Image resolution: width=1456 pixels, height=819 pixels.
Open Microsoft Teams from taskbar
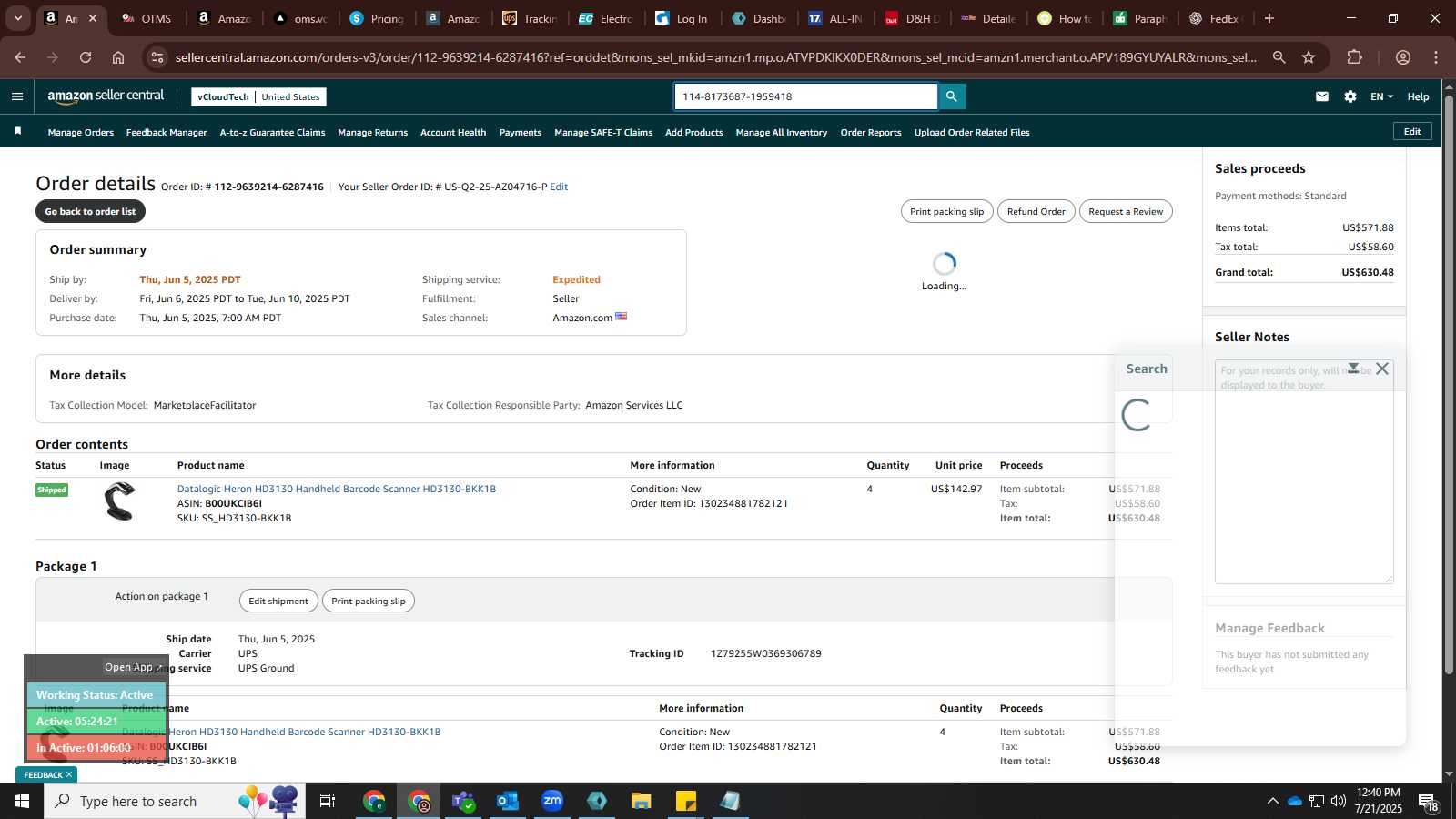point(463,801)
